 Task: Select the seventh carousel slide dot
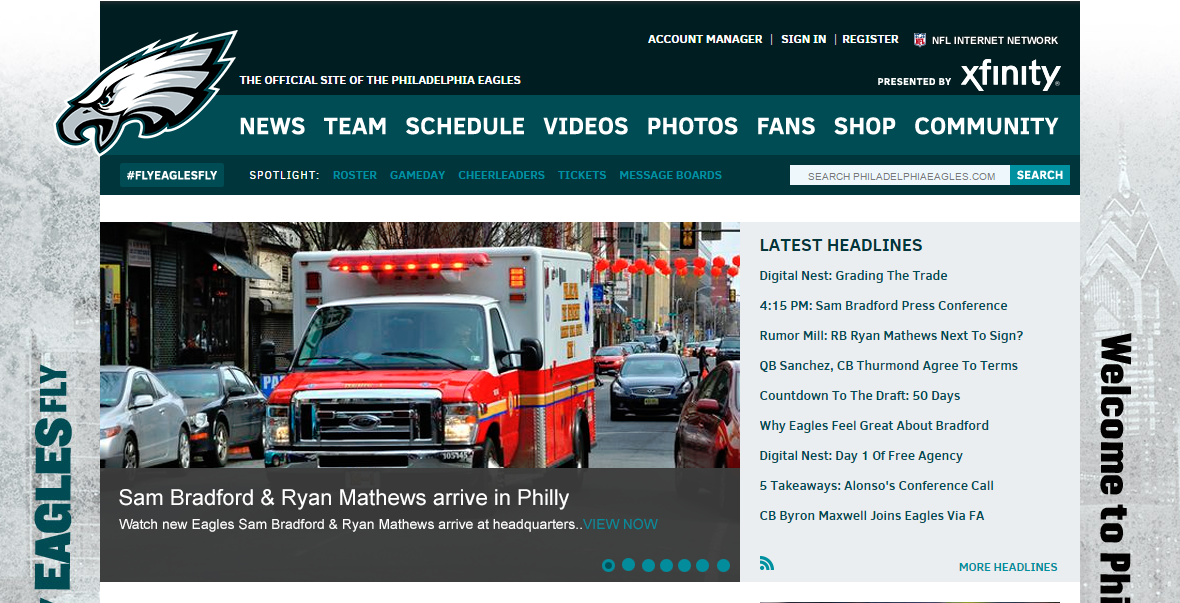point(723,565)
